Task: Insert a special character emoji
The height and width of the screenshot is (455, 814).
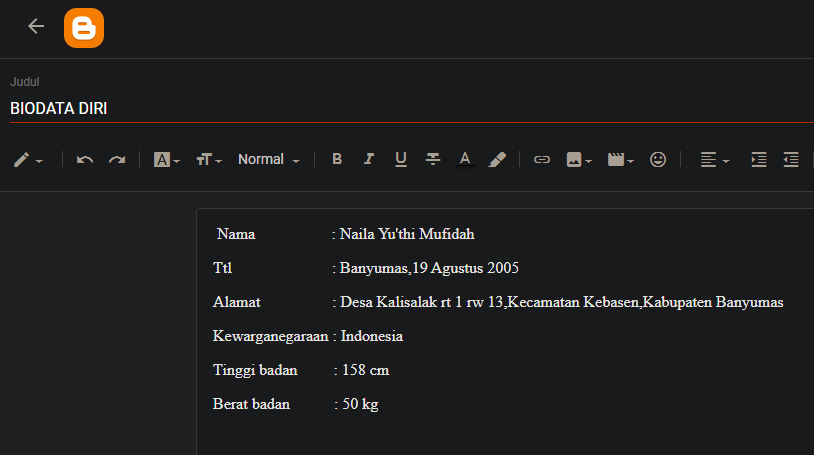Action: pyautogui.click(x=658, y=159)
